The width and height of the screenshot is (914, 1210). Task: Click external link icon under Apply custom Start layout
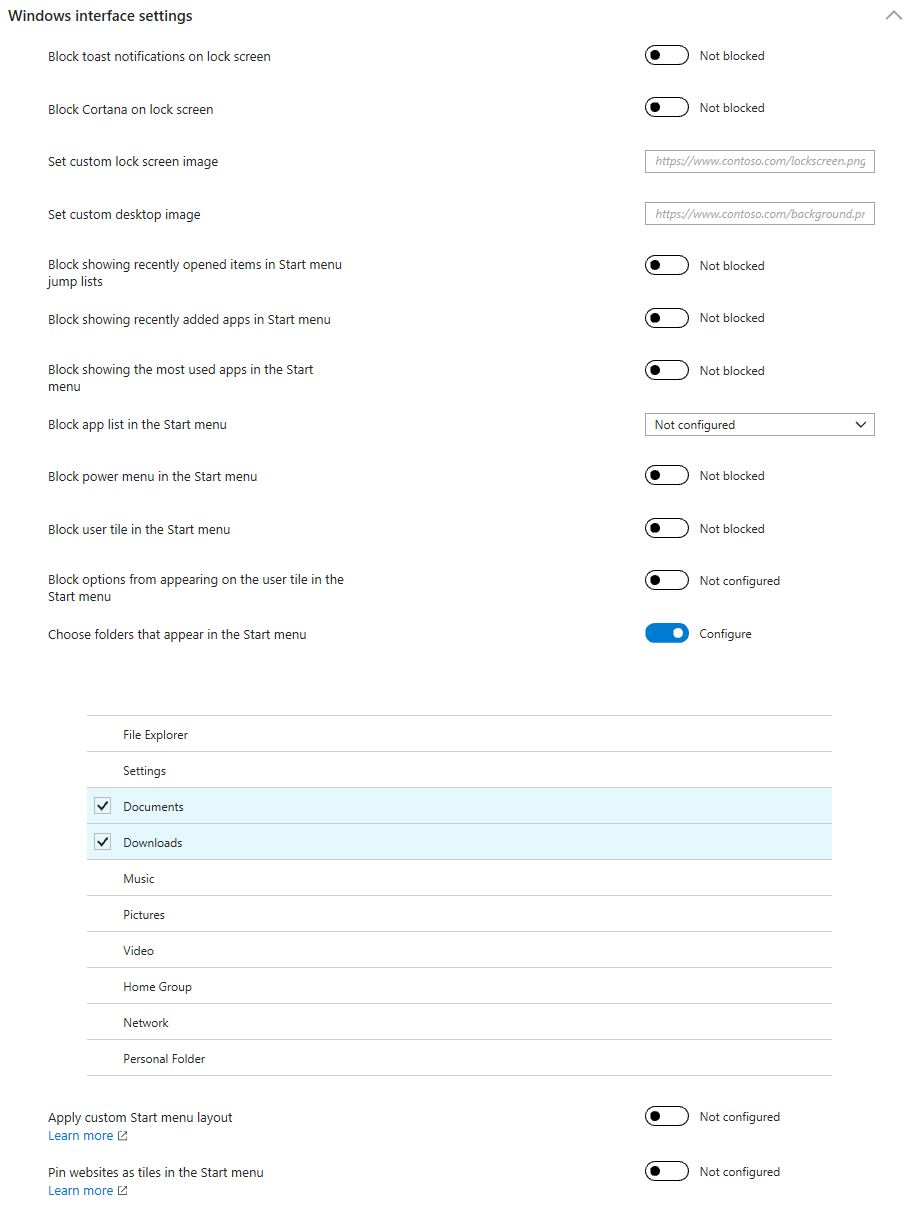click(123, 1137)
